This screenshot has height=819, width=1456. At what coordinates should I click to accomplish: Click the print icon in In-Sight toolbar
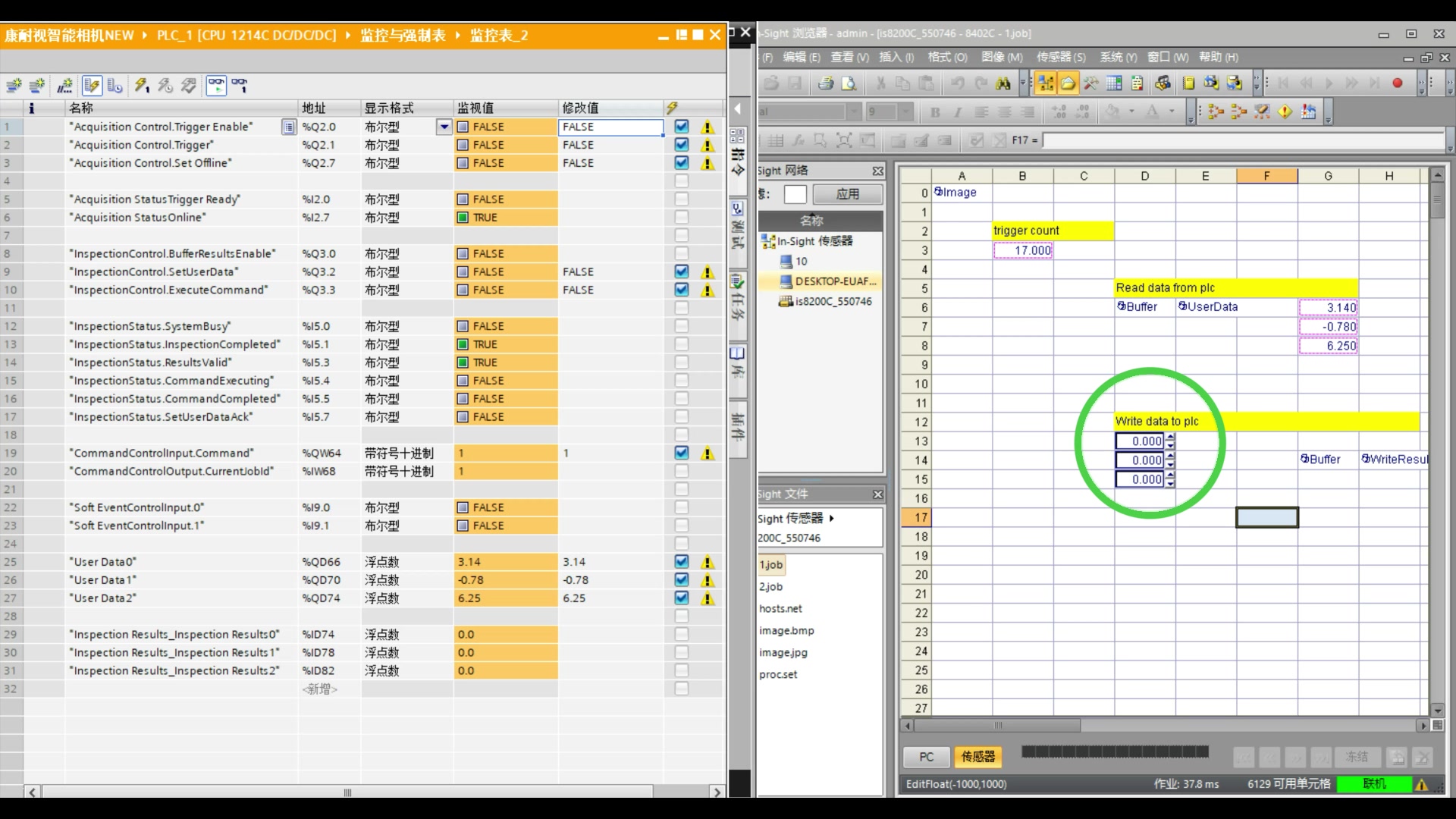coord(826,84)
